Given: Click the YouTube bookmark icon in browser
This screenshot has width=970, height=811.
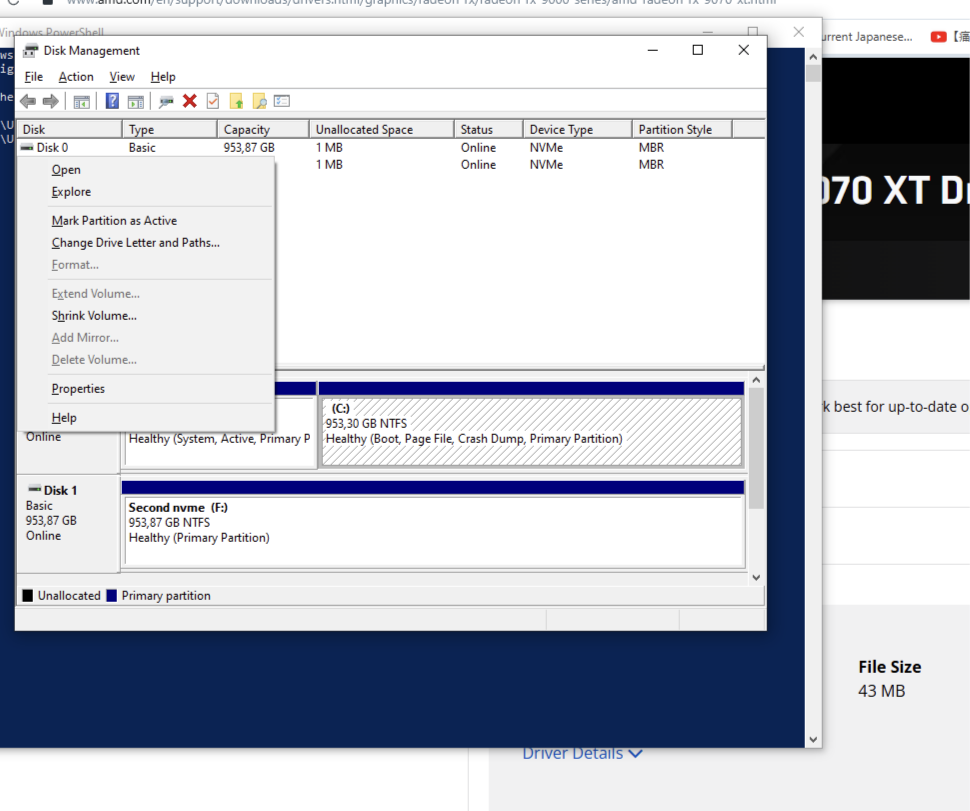Looking at the screenshot, I should click(x=938, y=36).
